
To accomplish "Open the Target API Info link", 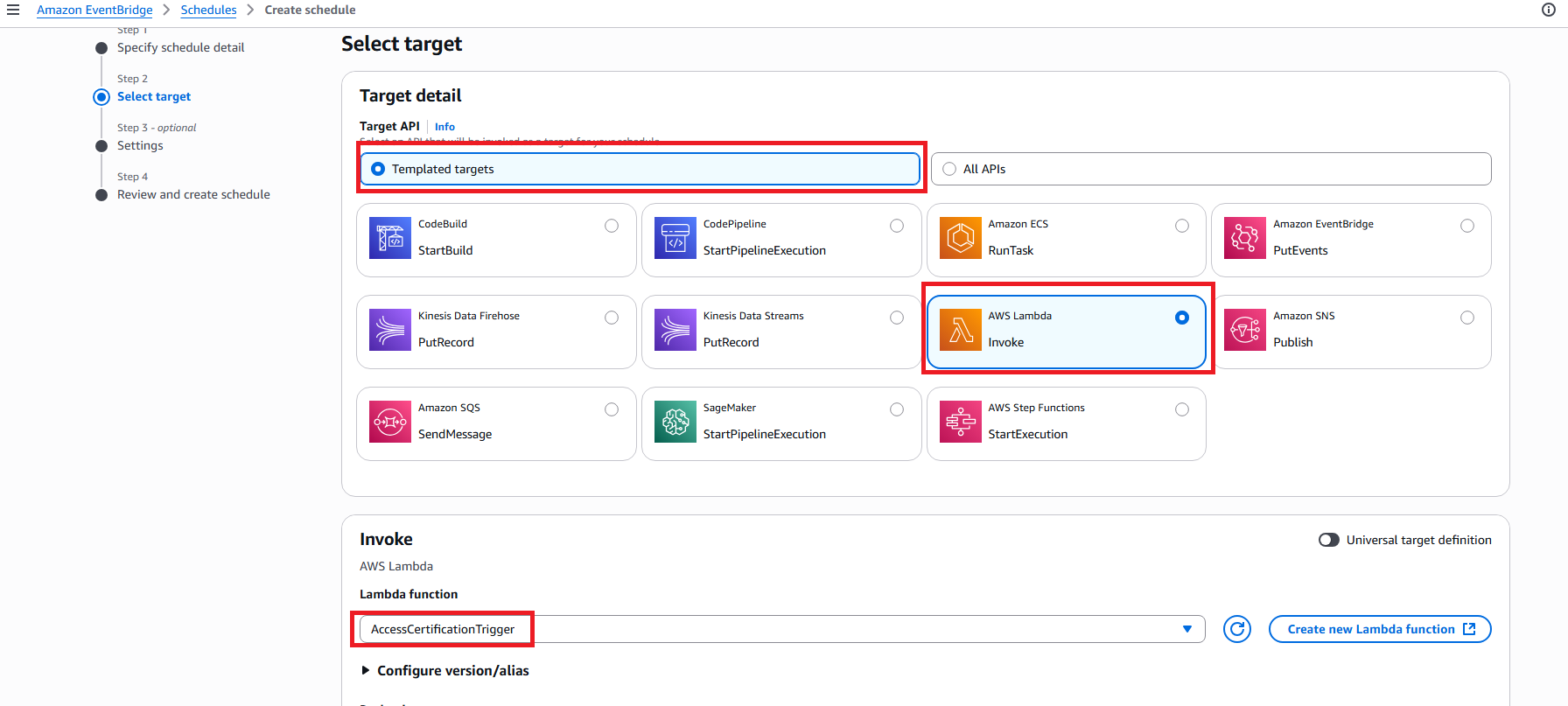I will coord(444,127).
